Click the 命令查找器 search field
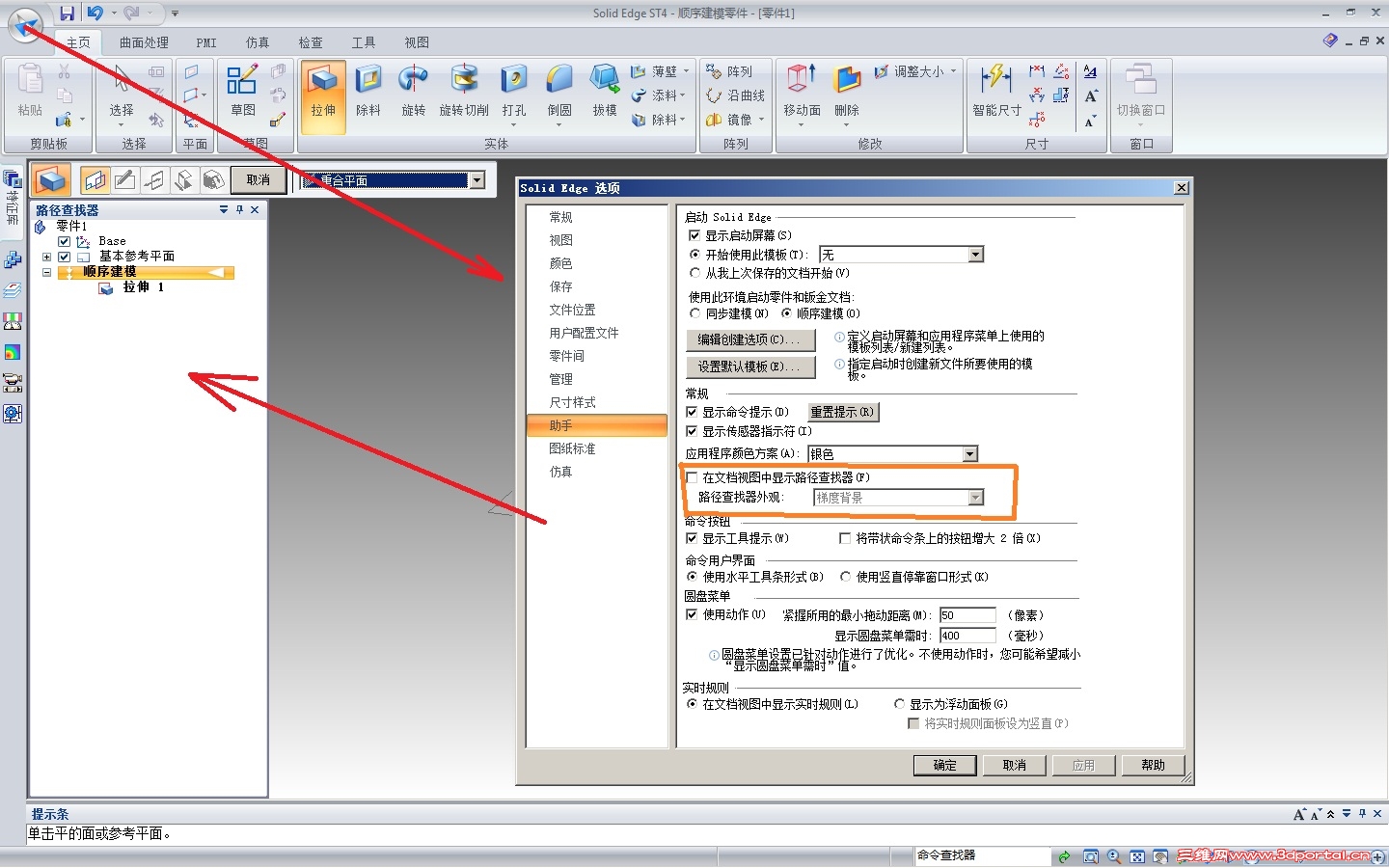The image size is (1389, 868). click(982, 855)
